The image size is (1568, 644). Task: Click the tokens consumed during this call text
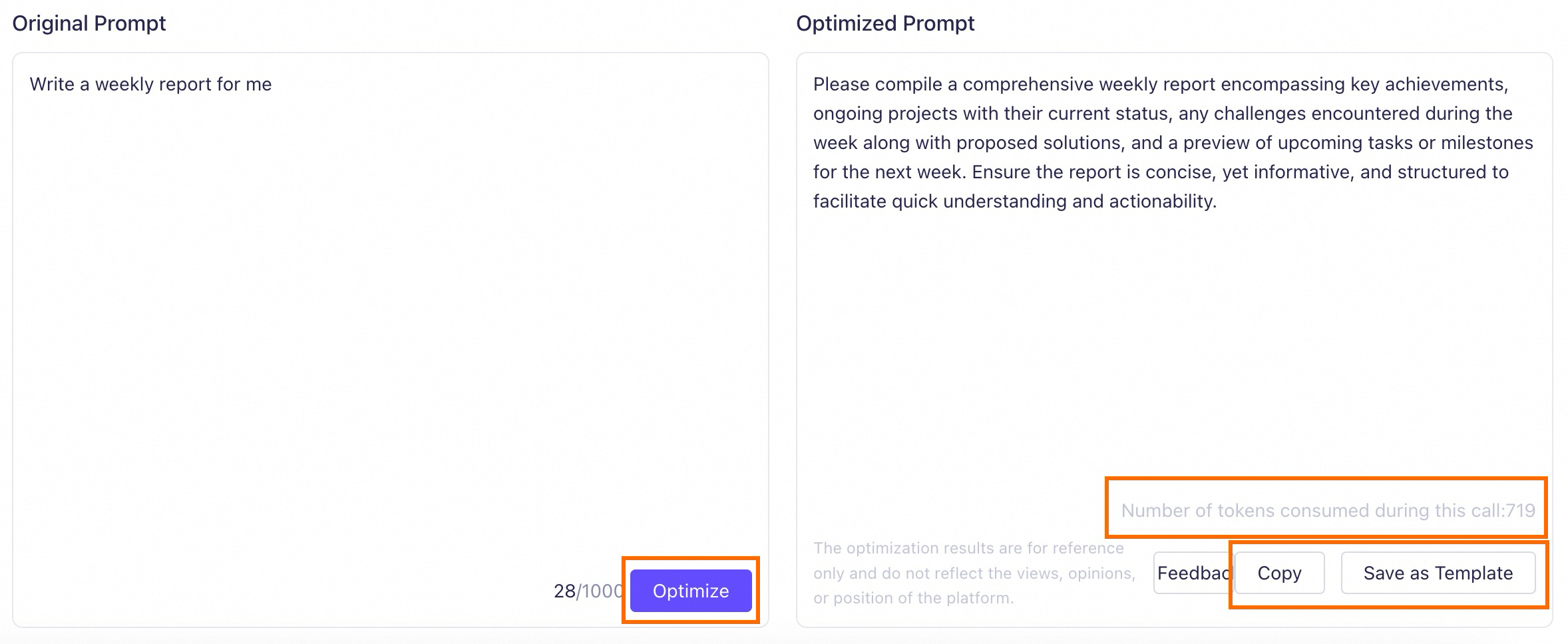pyautogui.click(x=1328, y=510)
